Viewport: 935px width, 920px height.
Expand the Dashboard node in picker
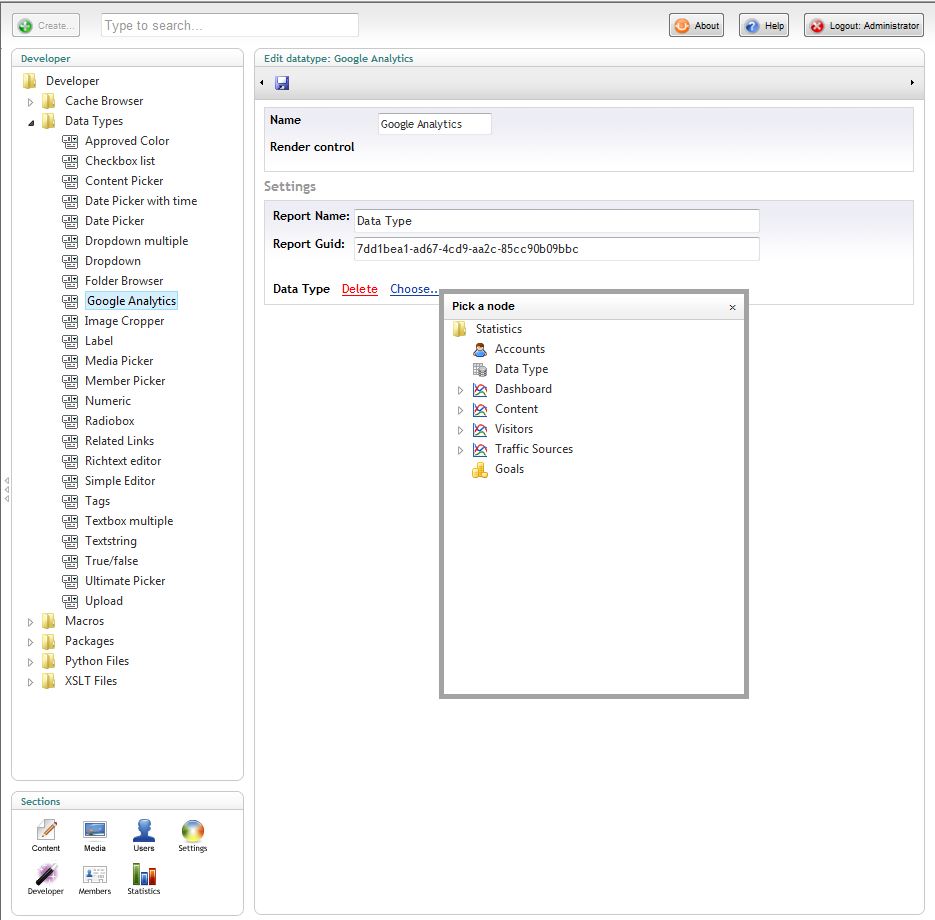[x=460, y=390]
